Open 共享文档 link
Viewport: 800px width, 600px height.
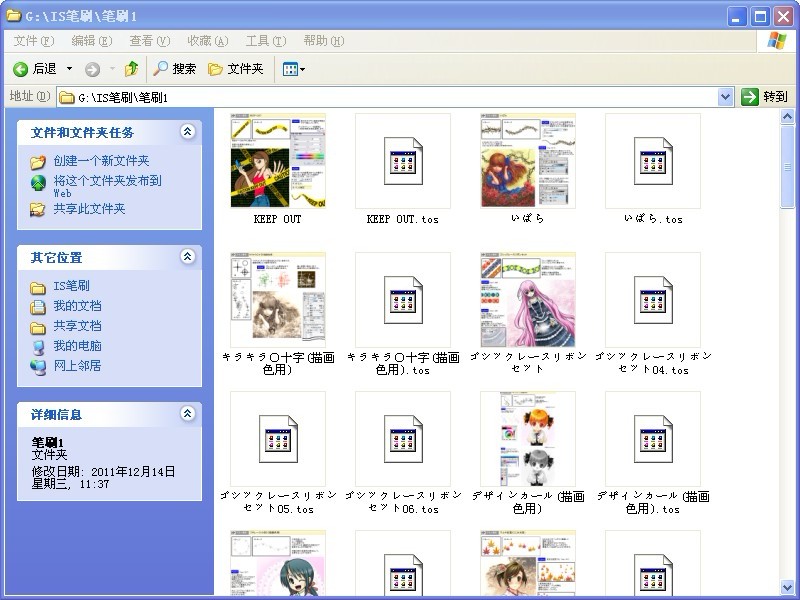78,326
